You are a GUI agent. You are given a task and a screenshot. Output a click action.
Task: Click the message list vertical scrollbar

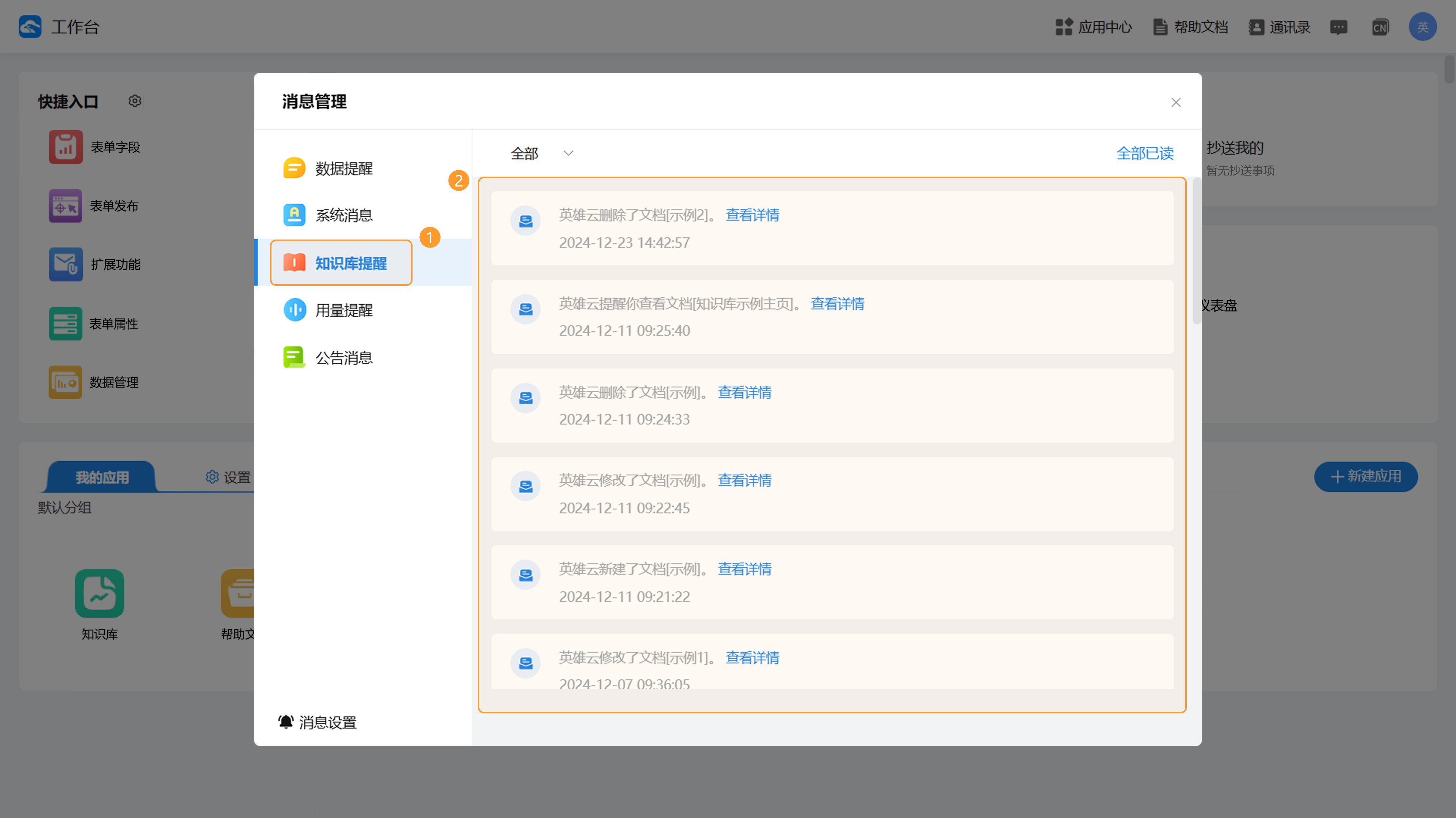(1197, 251)
